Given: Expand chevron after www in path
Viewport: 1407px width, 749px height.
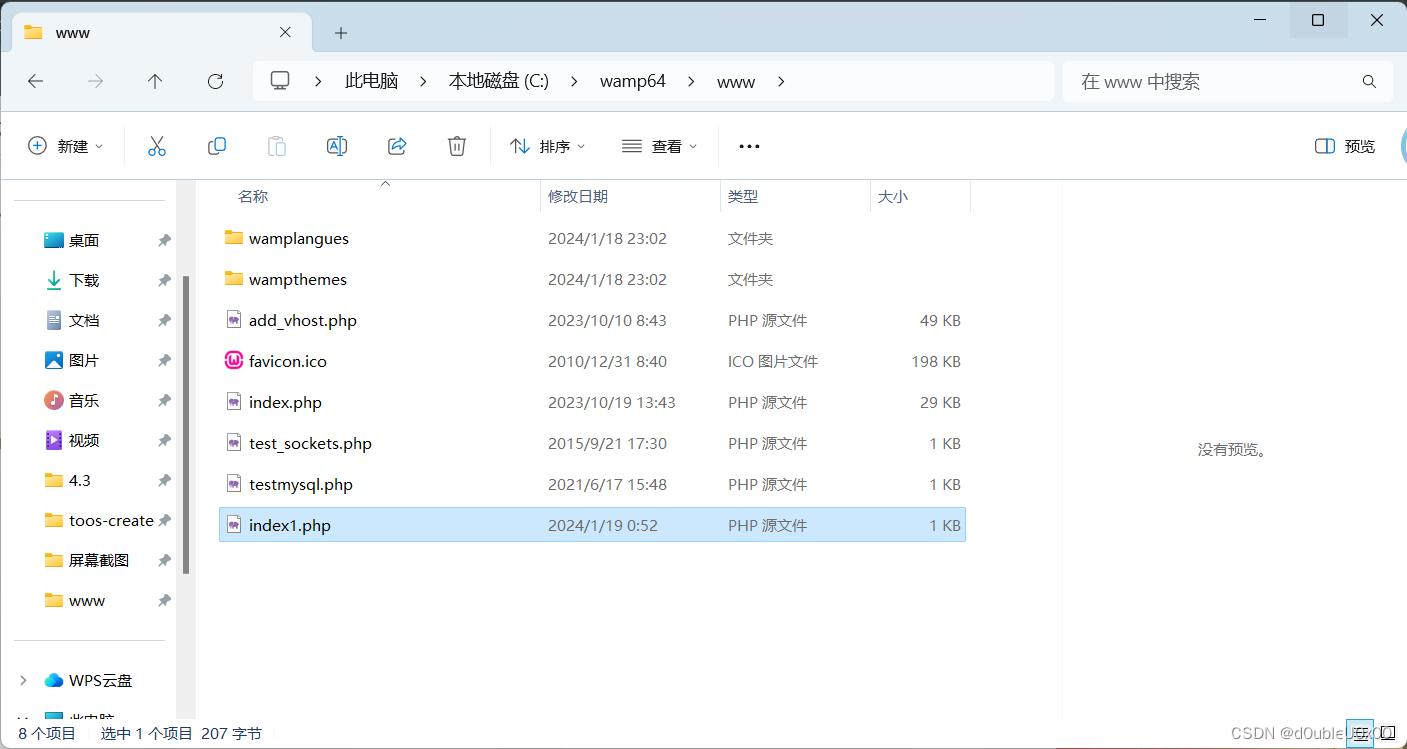Looking at the screenshot, I should click(x=781, y=82).
